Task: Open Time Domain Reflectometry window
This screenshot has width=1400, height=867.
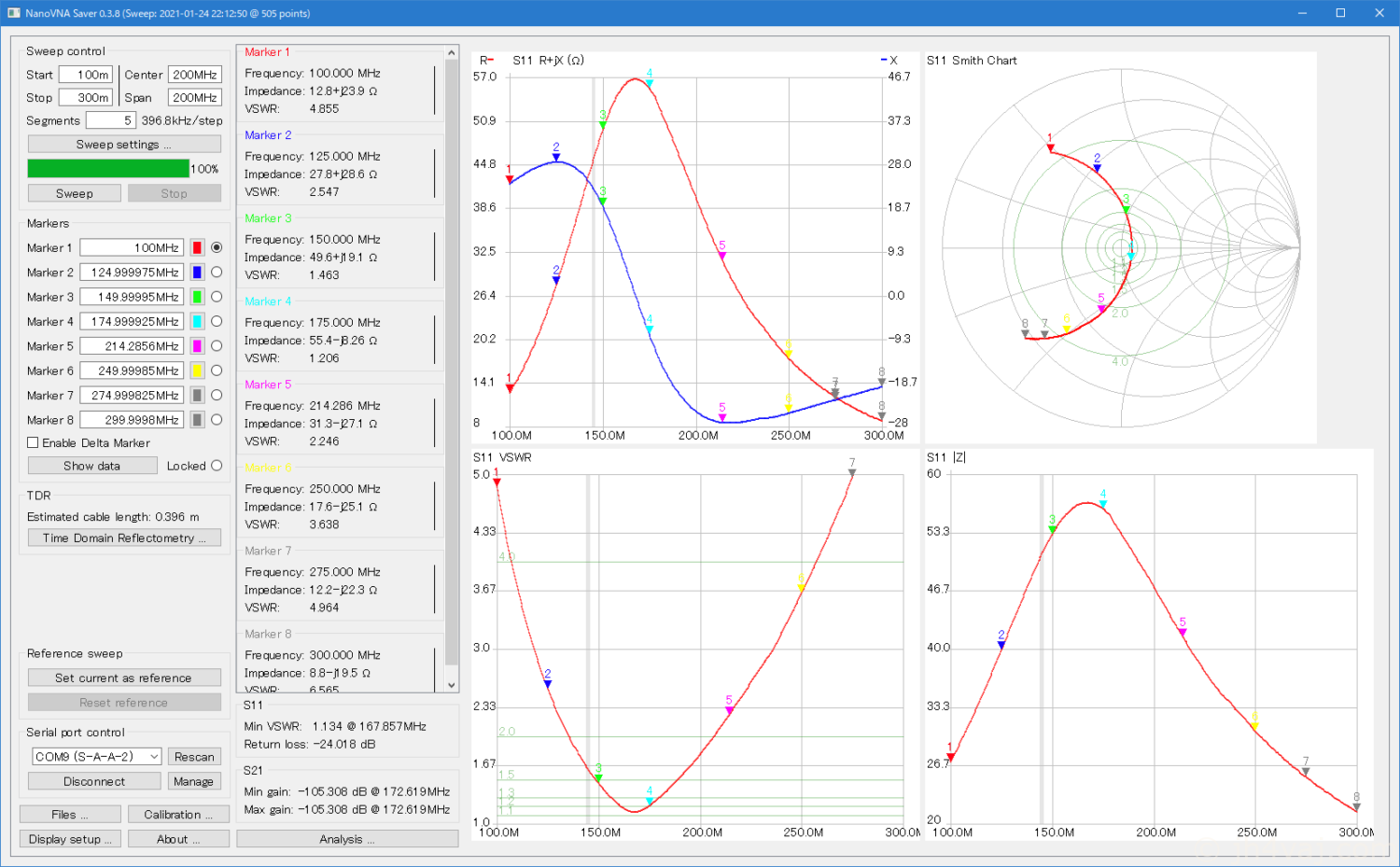Action: click(x=124, y=538)
